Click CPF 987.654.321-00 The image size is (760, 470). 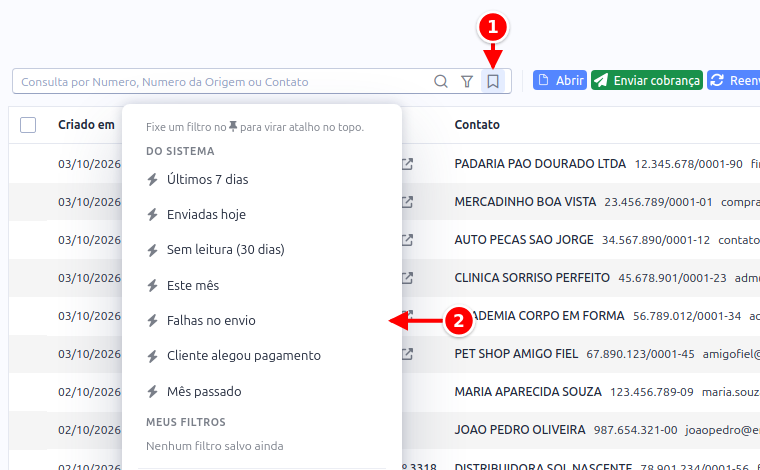click(x=635, y=430)
